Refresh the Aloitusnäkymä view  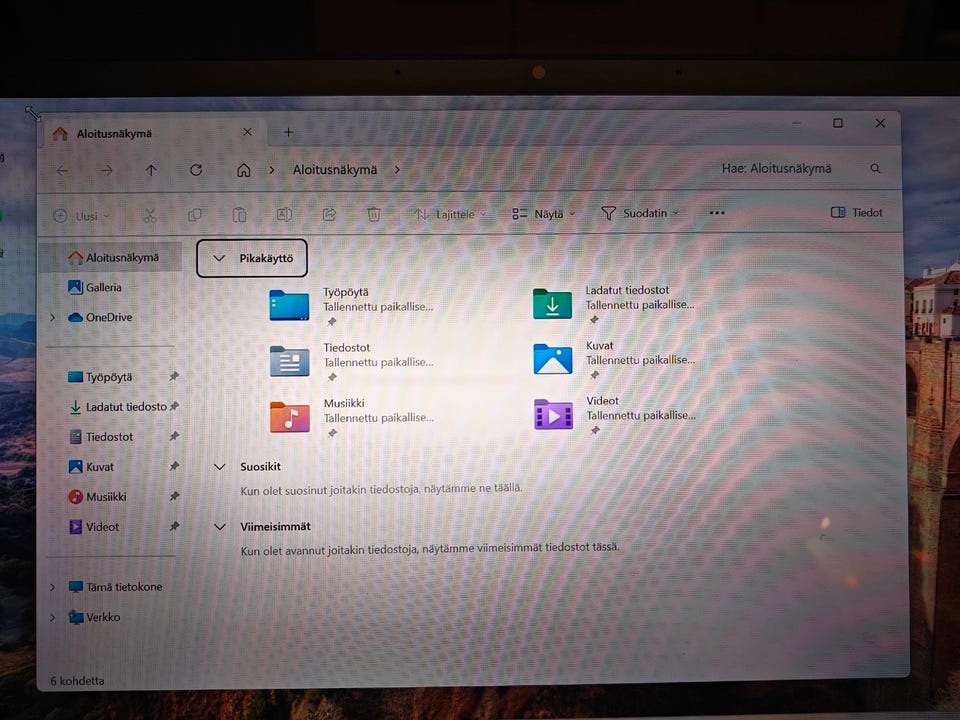pos(196,170)
